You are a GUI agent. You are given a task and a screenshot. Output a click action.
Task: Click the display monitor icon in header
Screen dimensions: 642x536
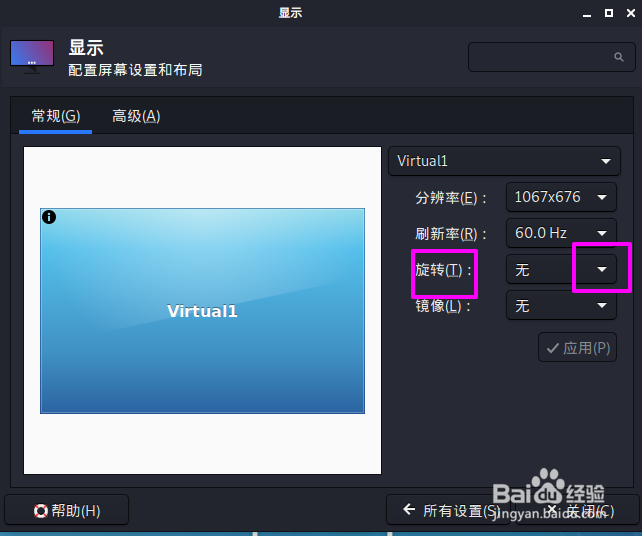[x=32, y=57]
